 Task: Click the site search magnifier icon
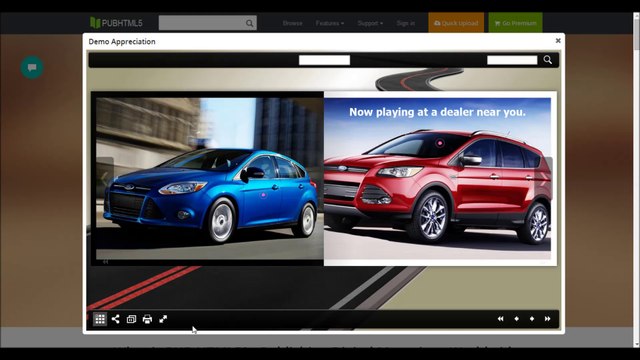click(250, 23)
